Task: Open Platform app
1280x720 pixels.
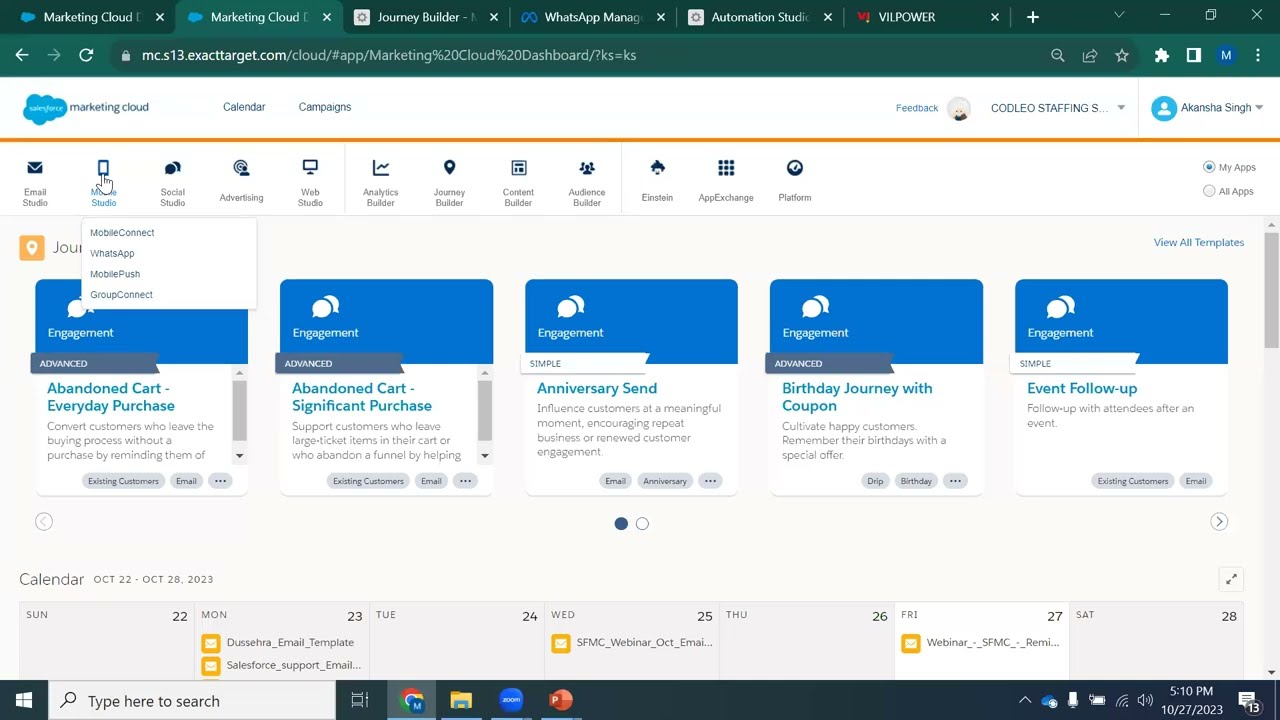Action: 795,182
